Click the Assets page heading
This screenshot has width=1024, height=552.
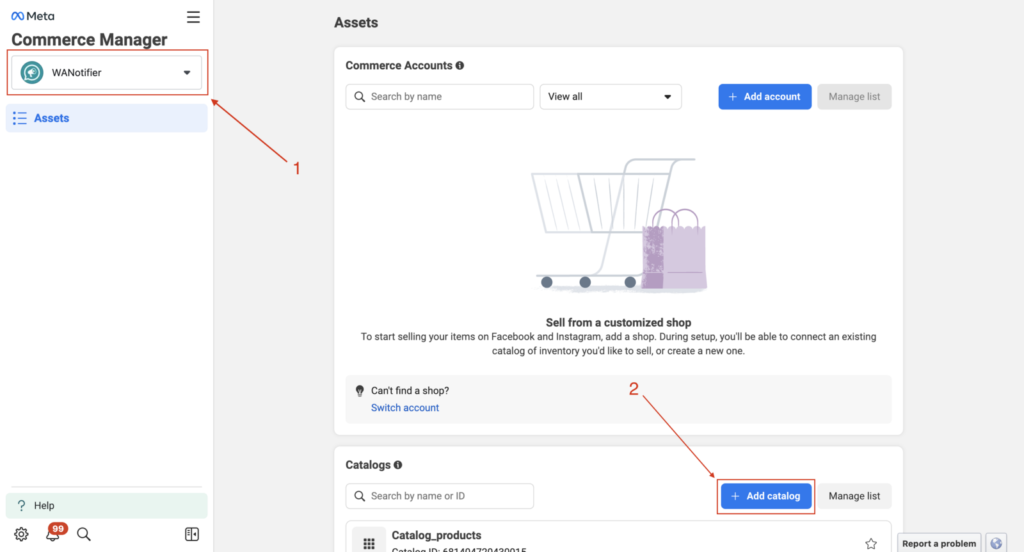pos(356,23)
